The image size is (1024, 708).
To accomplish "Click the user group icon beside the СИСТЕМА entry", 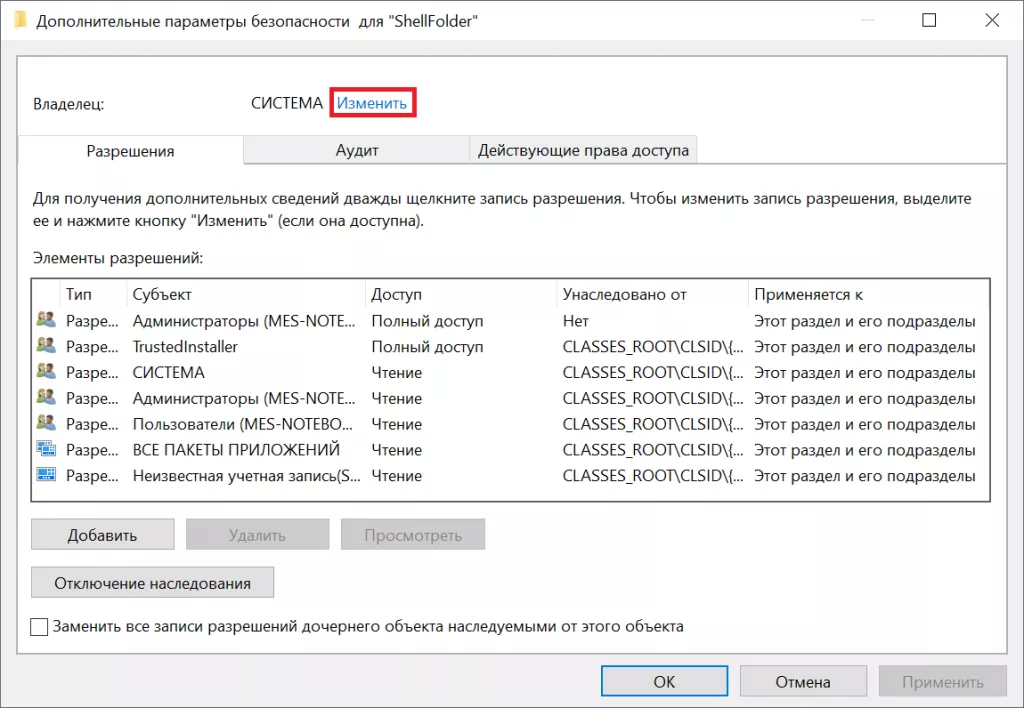I will click(46, 372).
